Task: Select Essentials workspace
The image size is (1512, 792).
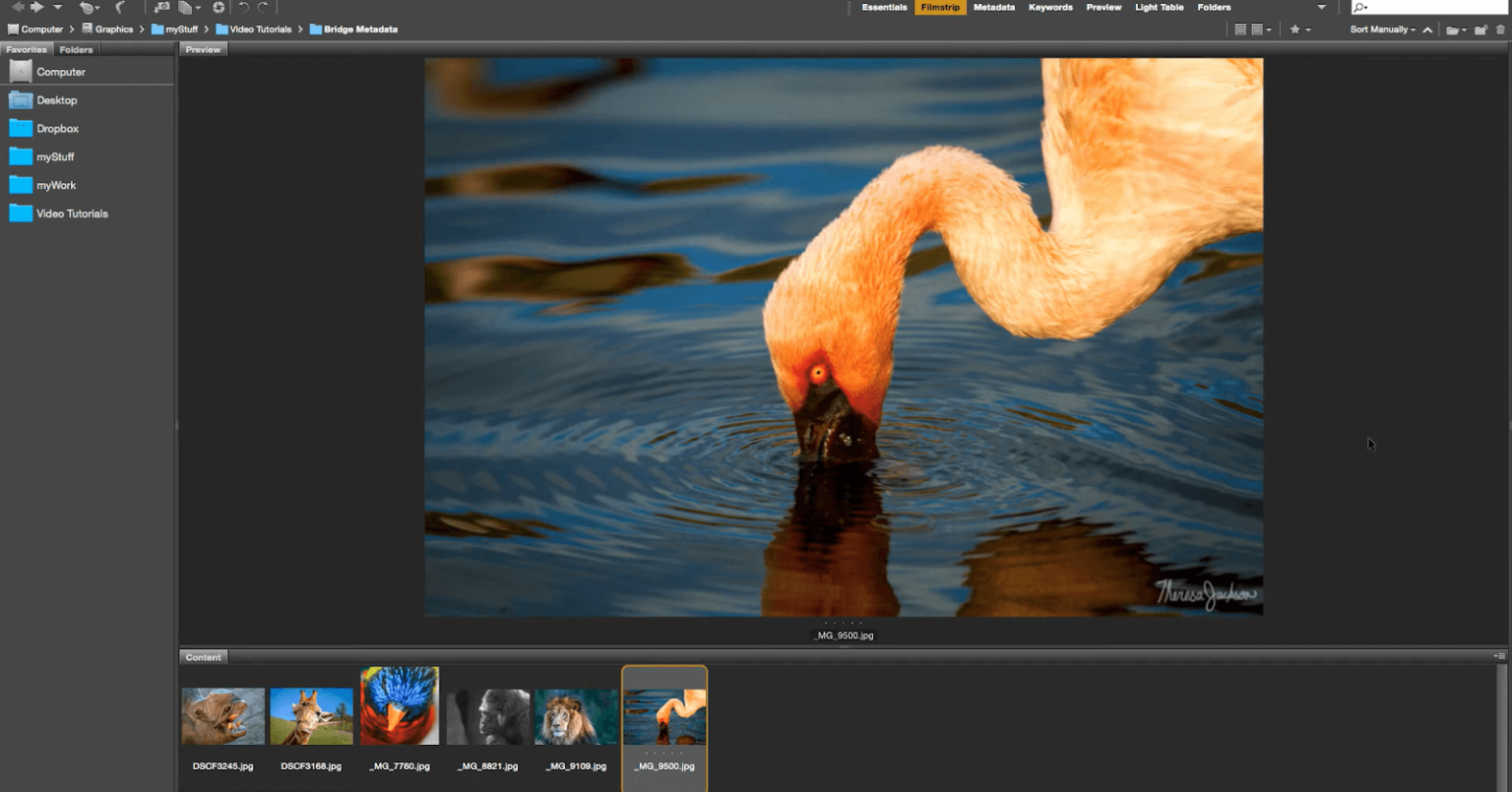Action: (x=884, y=8)
